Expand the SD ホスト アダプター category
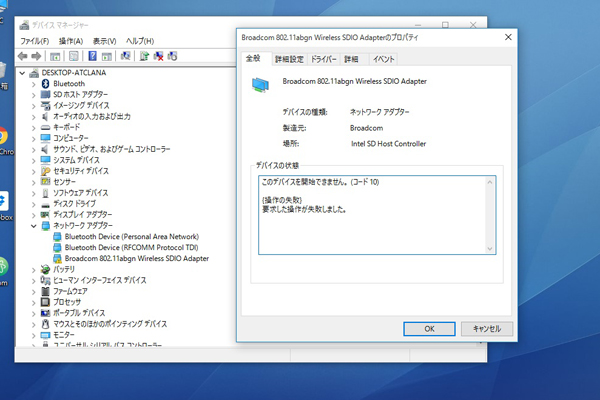Viewport: 600px width, 400px height. coord(34,95)
